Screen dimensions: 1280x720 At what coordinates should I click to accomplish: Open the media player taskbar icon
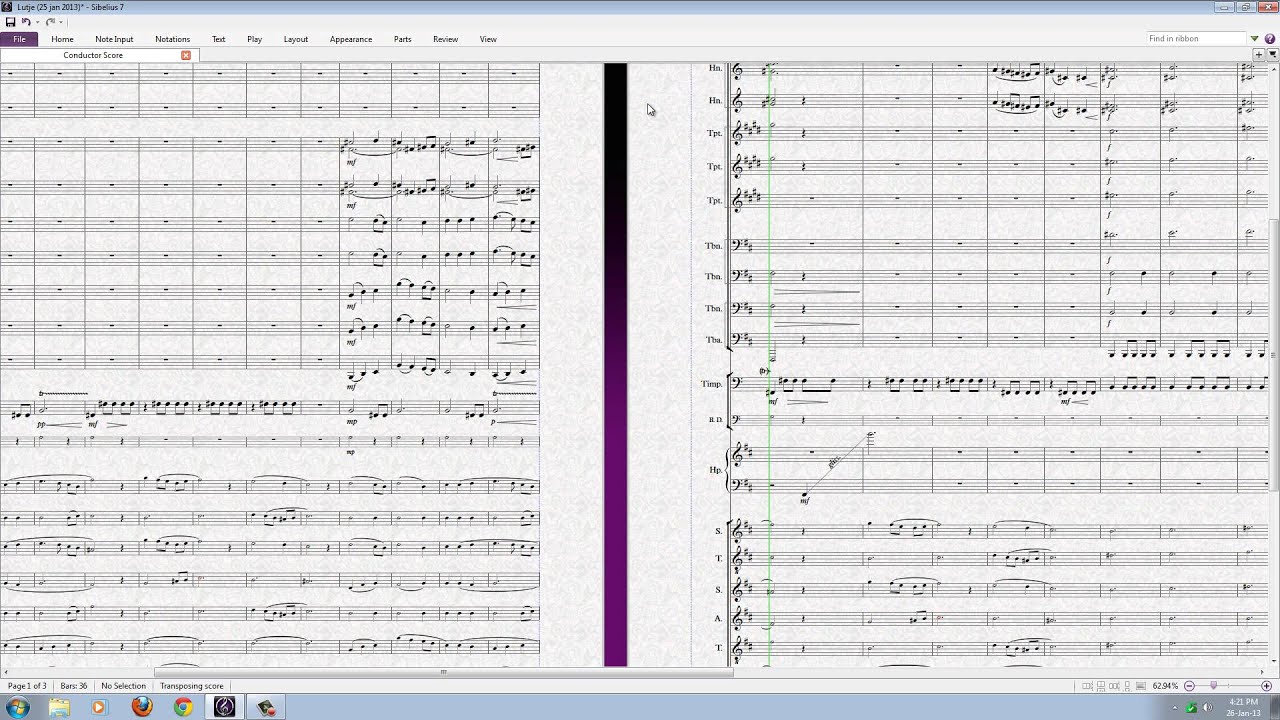click(x=98, y=707)
